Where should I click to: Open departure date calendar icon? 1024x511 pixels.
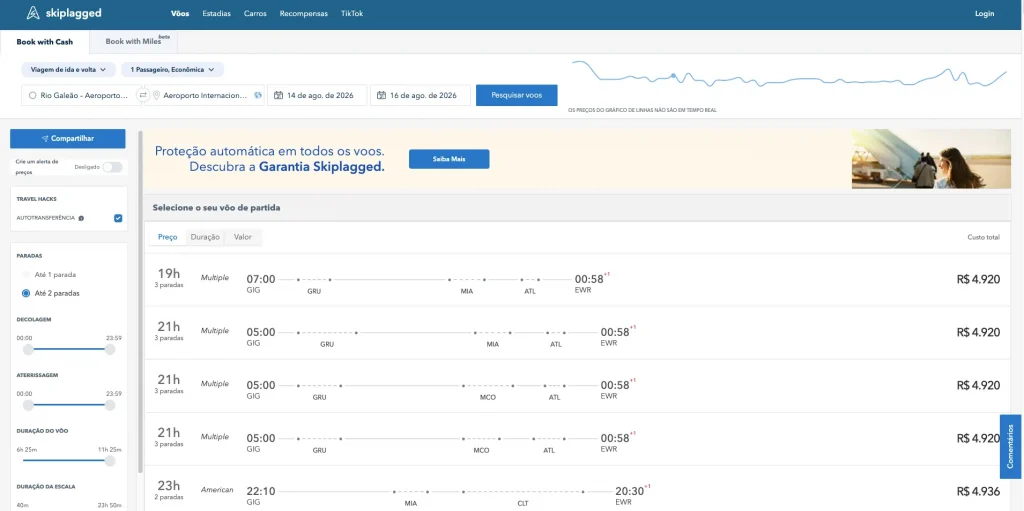pos(278,95)
